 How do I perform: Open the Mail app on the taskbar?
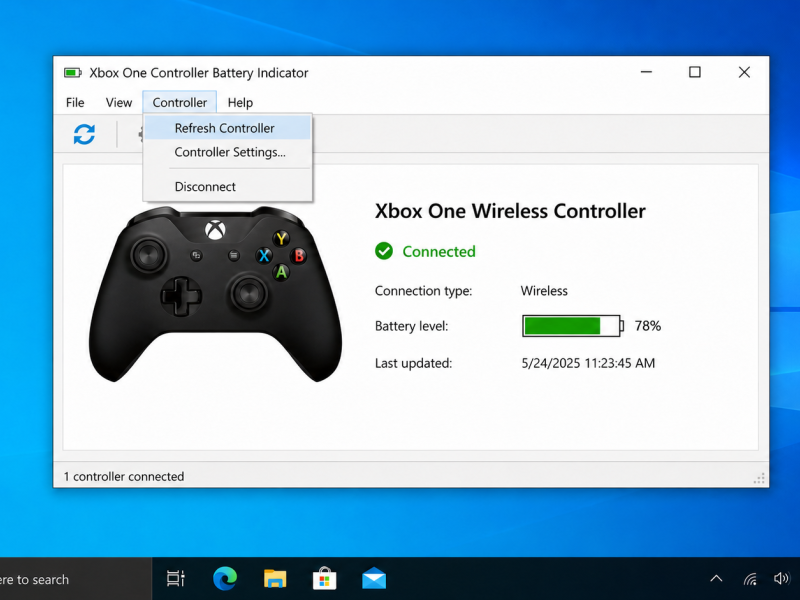374,579
